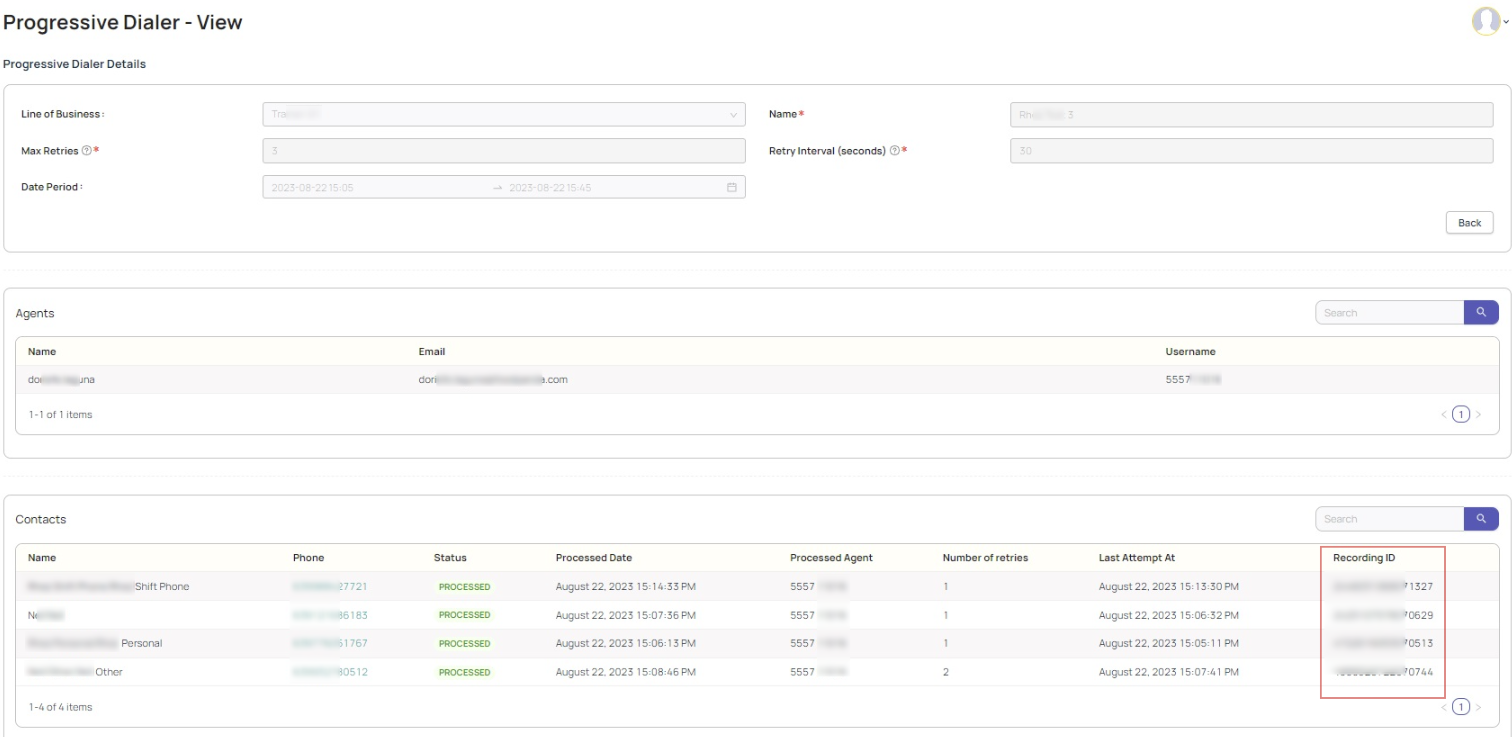Click the '1-4 of 4 items' label
Image resolution: width=1512 pixels, height=737 pixels.
coord(60,707)
